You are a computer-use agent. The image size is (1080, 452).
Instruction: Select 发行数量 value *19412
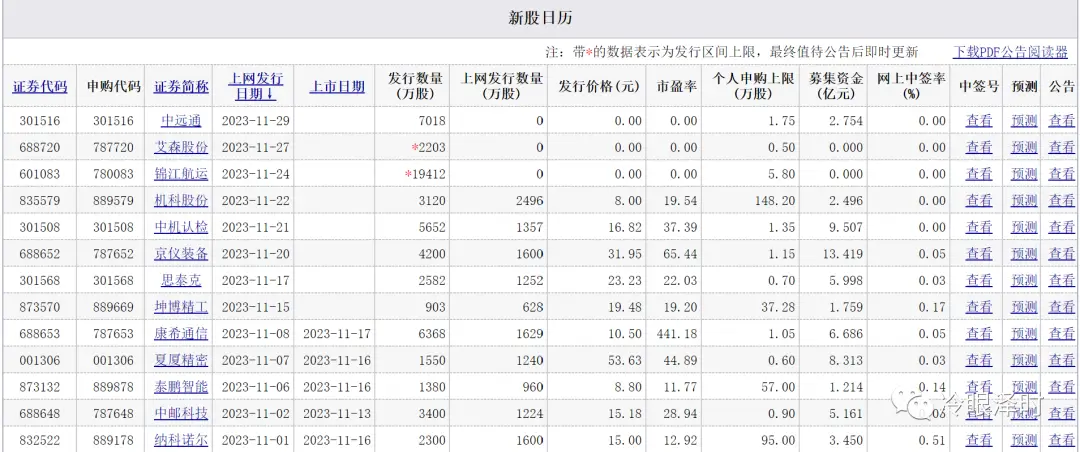(425, 174)
